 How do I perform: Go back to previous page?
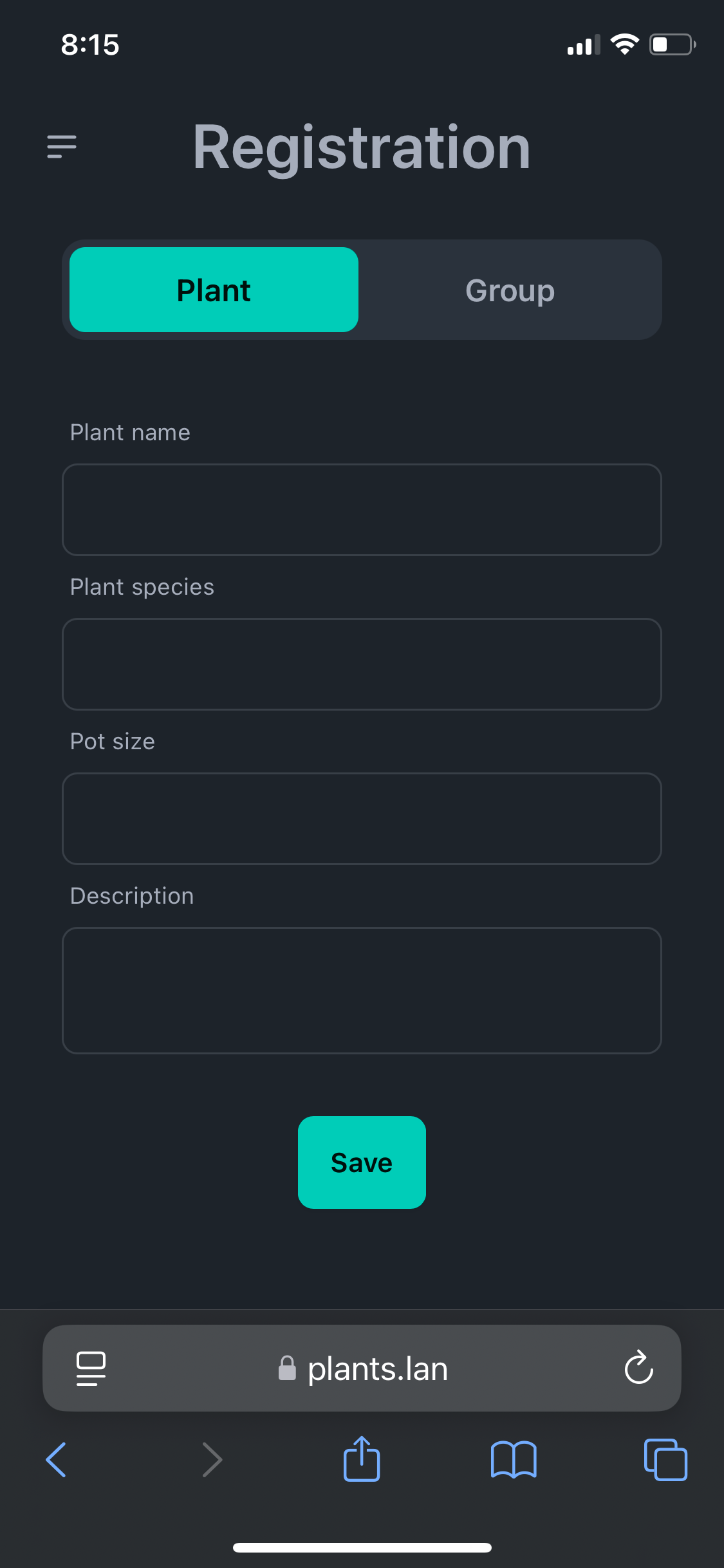tap(56, 1459)
